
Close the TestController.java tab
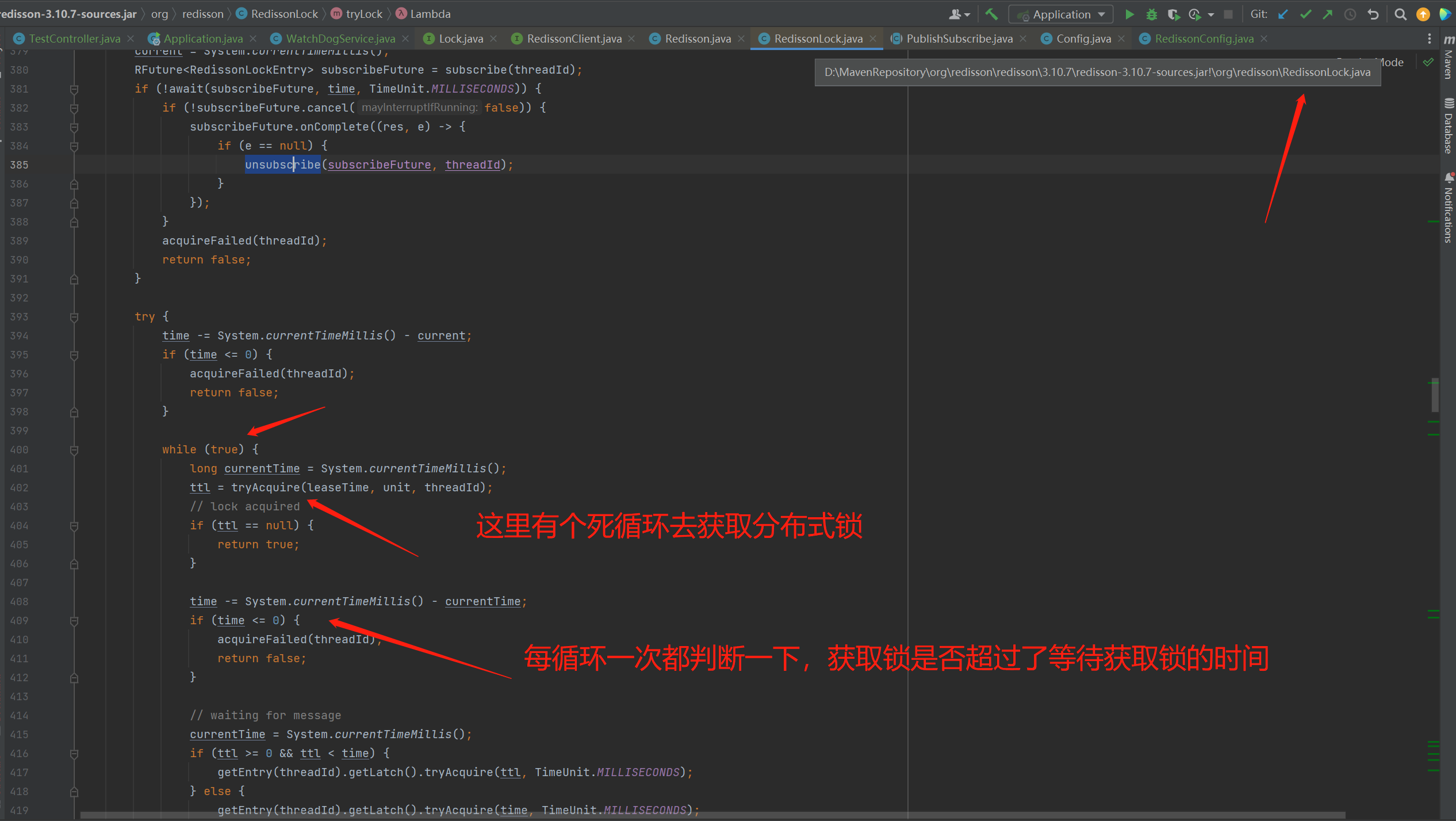click(131, 39)
